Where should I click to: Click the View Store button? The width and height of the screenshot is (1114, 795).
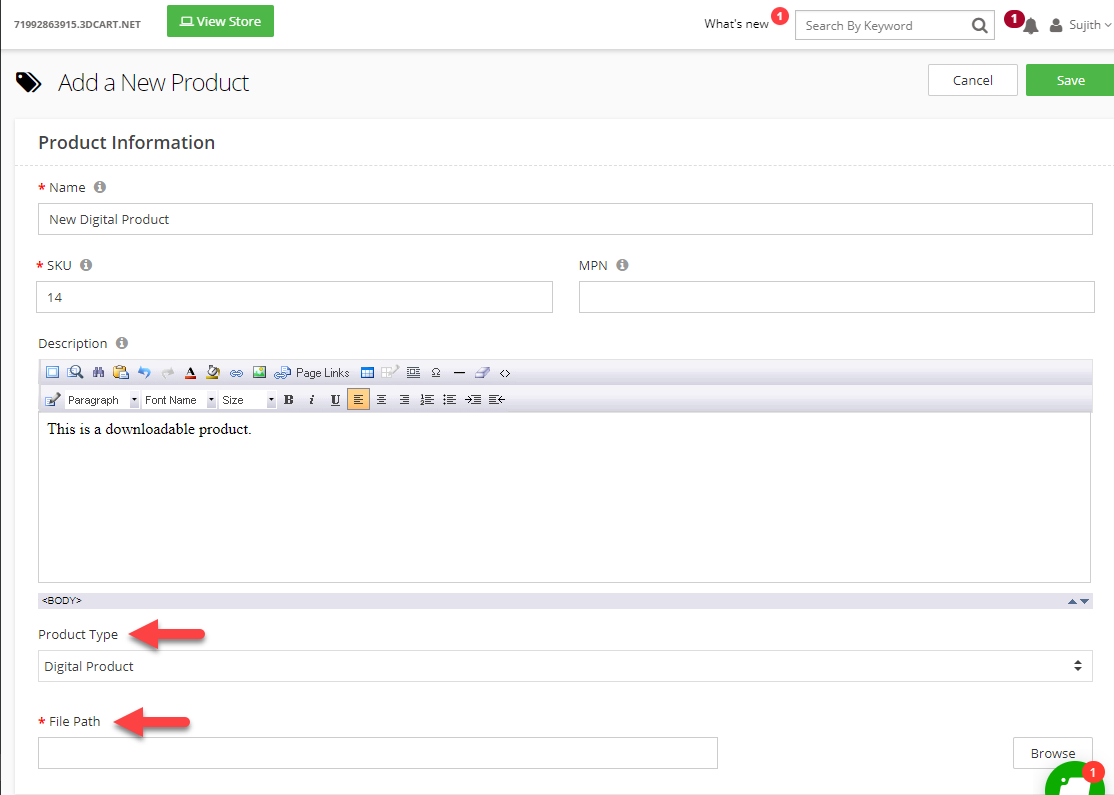pos(220,21)
